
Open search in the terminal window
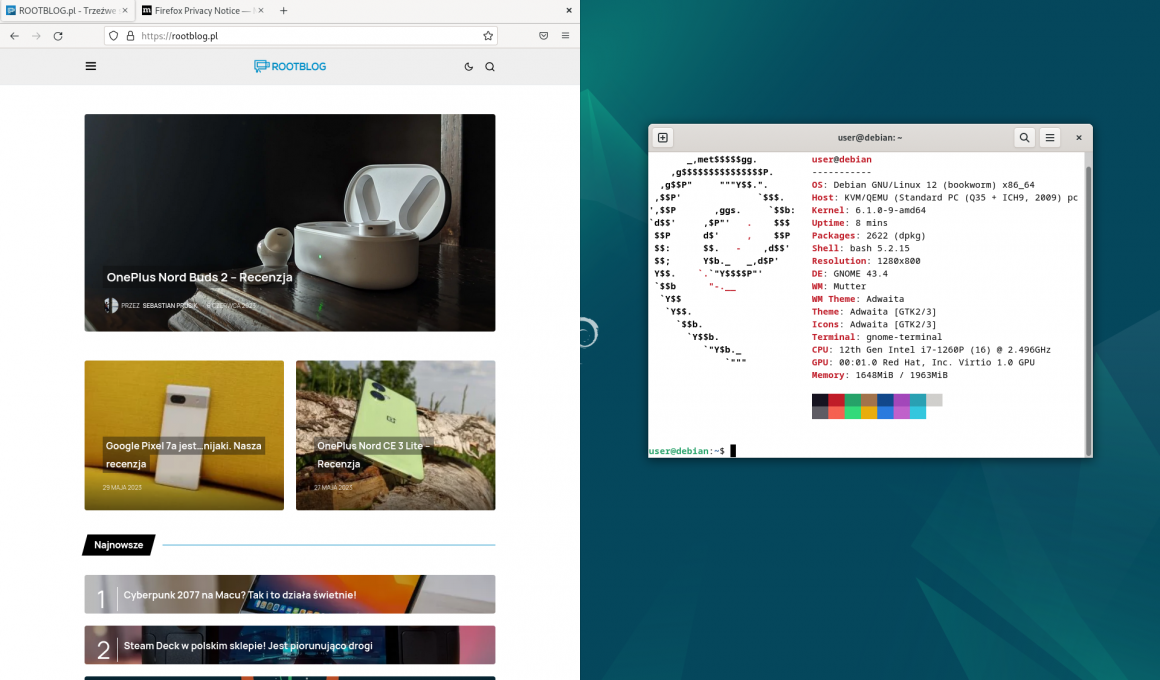[x=1023, y=137]
